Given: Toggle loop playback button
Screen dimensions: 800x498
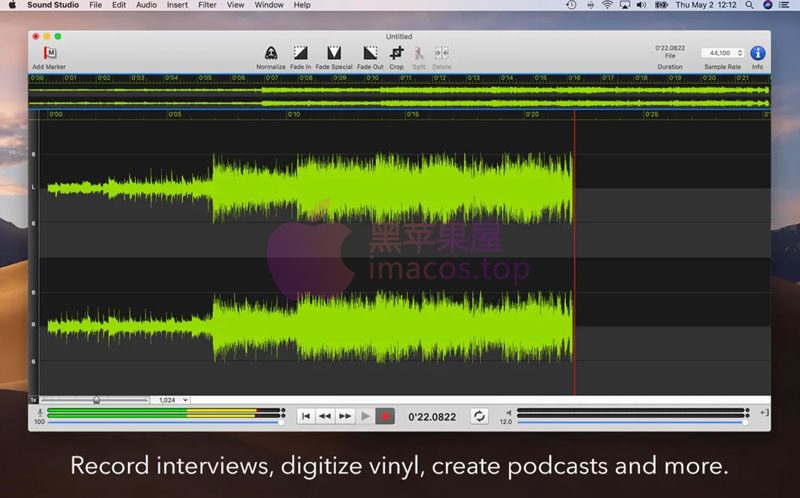Looking at the screenshot, I should pyautogui.click(x=479, y=416).
